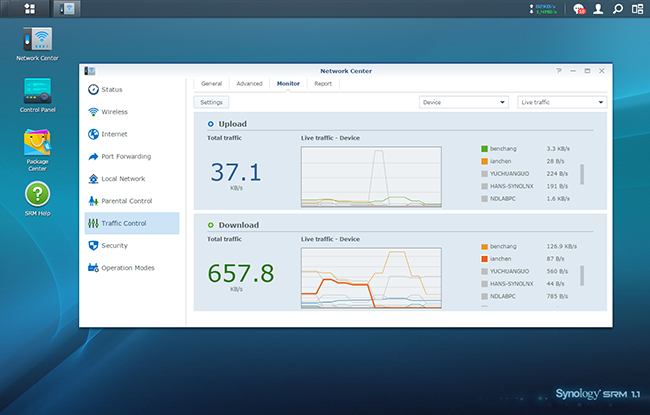Open Parental Control section

click(126, 201)
